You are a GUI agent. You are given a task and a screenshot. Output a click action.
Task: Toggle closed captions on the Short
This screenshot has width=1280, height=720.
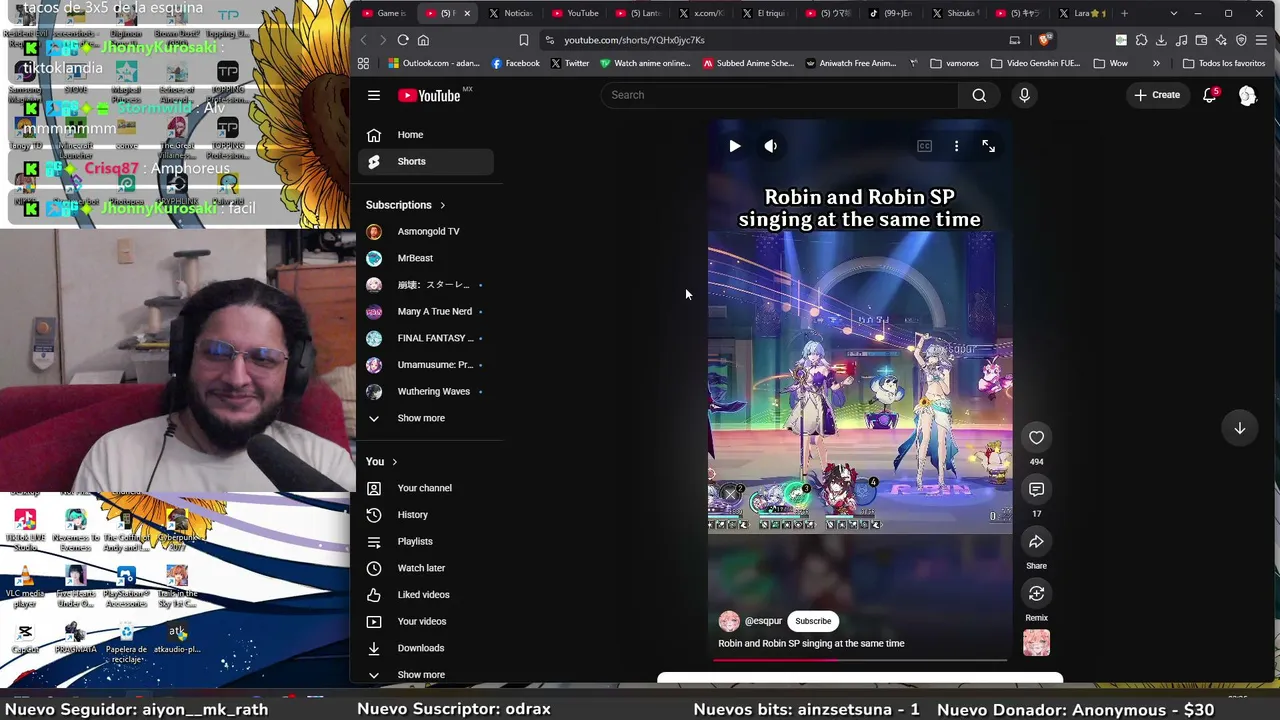[x=924, y=146]
